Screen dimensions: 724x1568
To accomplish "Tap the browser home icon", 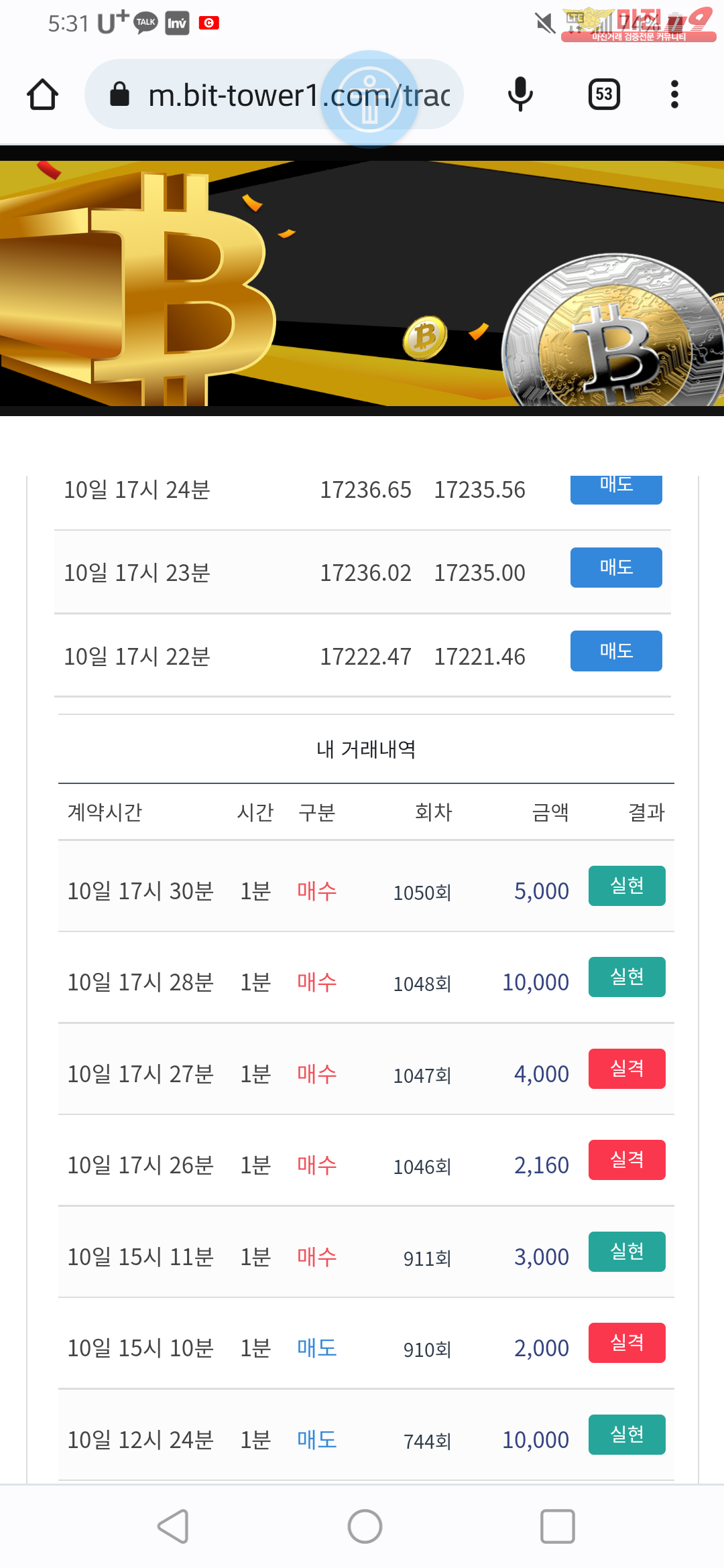I will click(x=42, y=94).
